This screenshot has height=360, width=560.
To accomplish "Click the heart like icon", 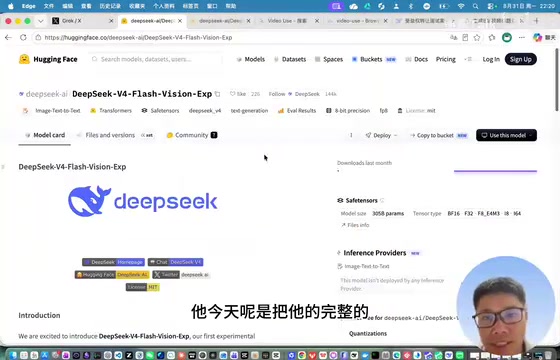I will point(232,94).
